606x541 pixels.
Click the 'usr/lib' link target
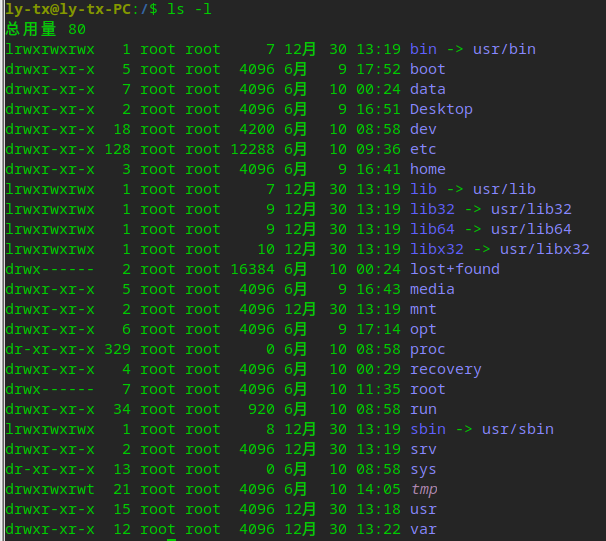pyautogui.click(x=504, y=189)
